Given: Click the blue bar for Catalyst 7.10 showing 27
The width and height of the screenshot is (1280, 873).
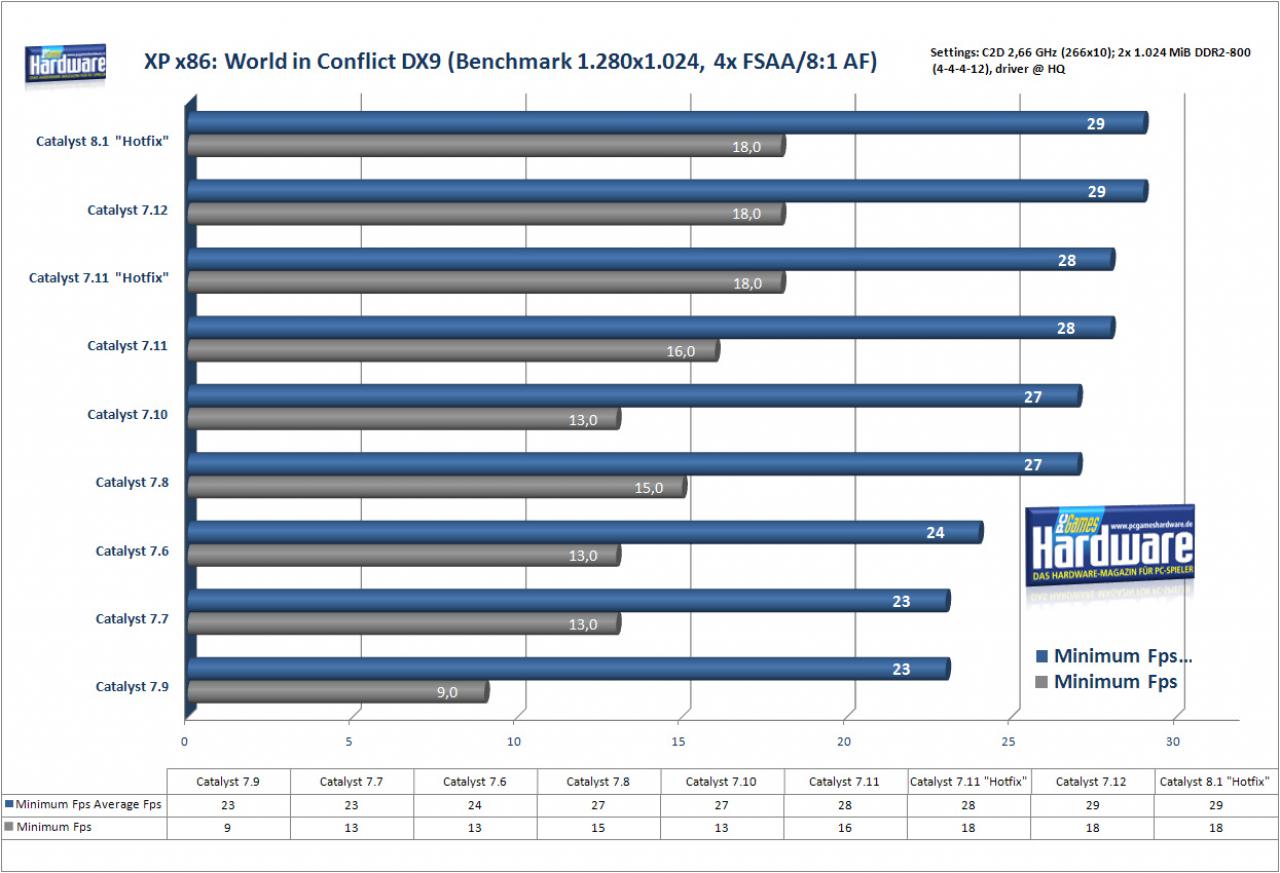Looking at the screenshot, I should coord(634,396).
